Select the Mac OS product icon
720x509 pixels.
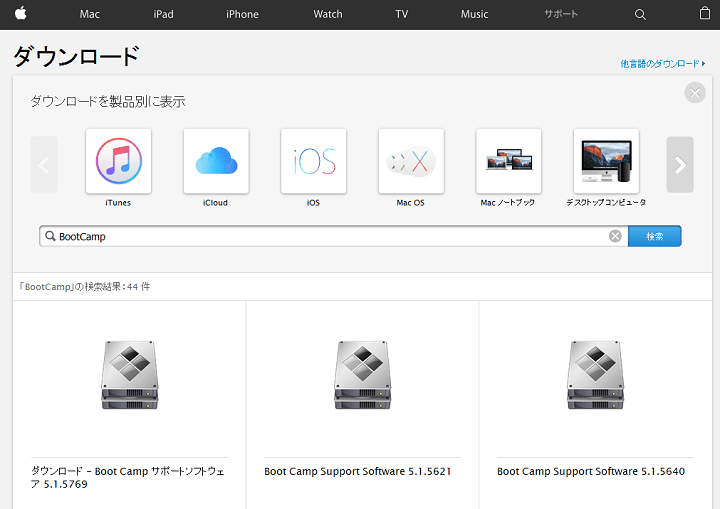tap(411, 161)
